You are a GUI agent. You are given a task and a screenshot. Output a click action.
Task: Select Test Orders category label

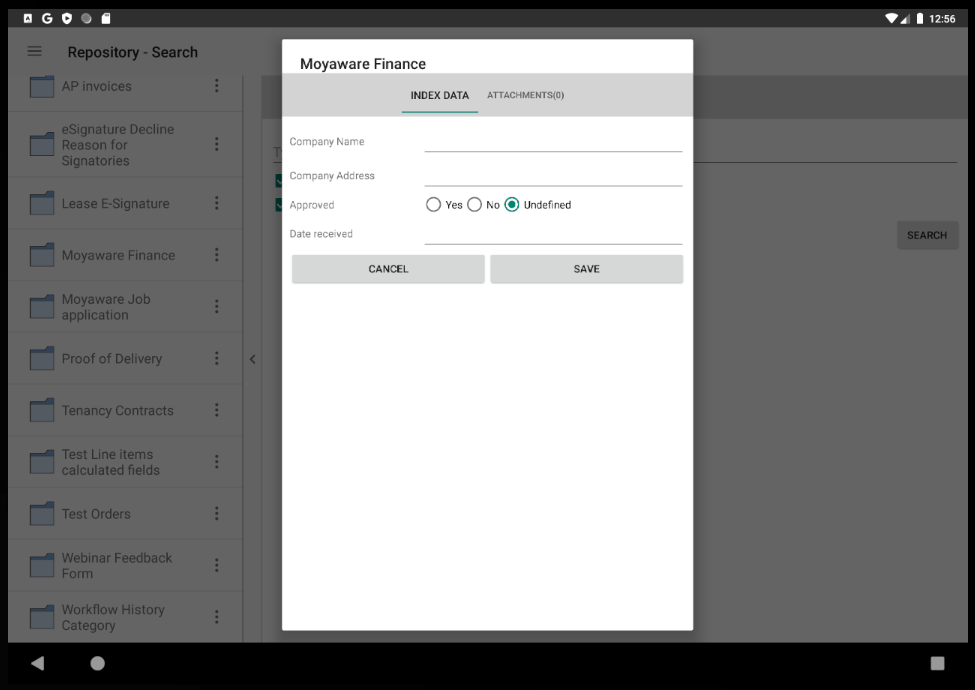pyautogui.click(x=96, y=514)
